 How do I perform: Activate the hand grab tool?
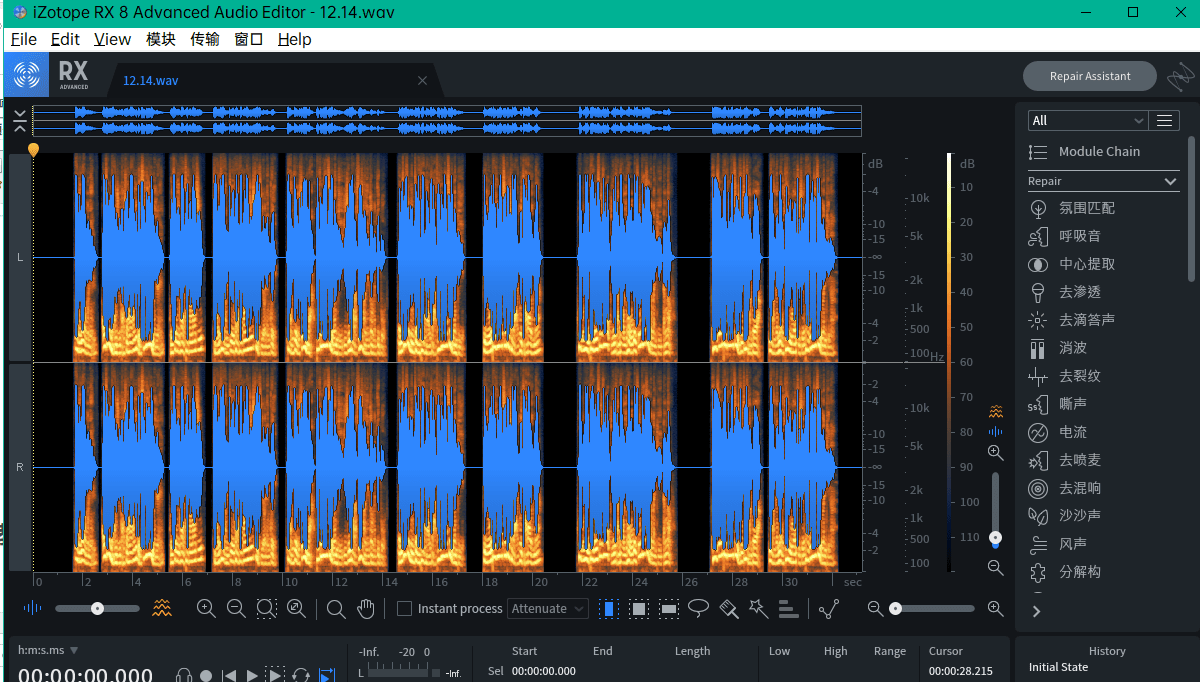[366, 608]
